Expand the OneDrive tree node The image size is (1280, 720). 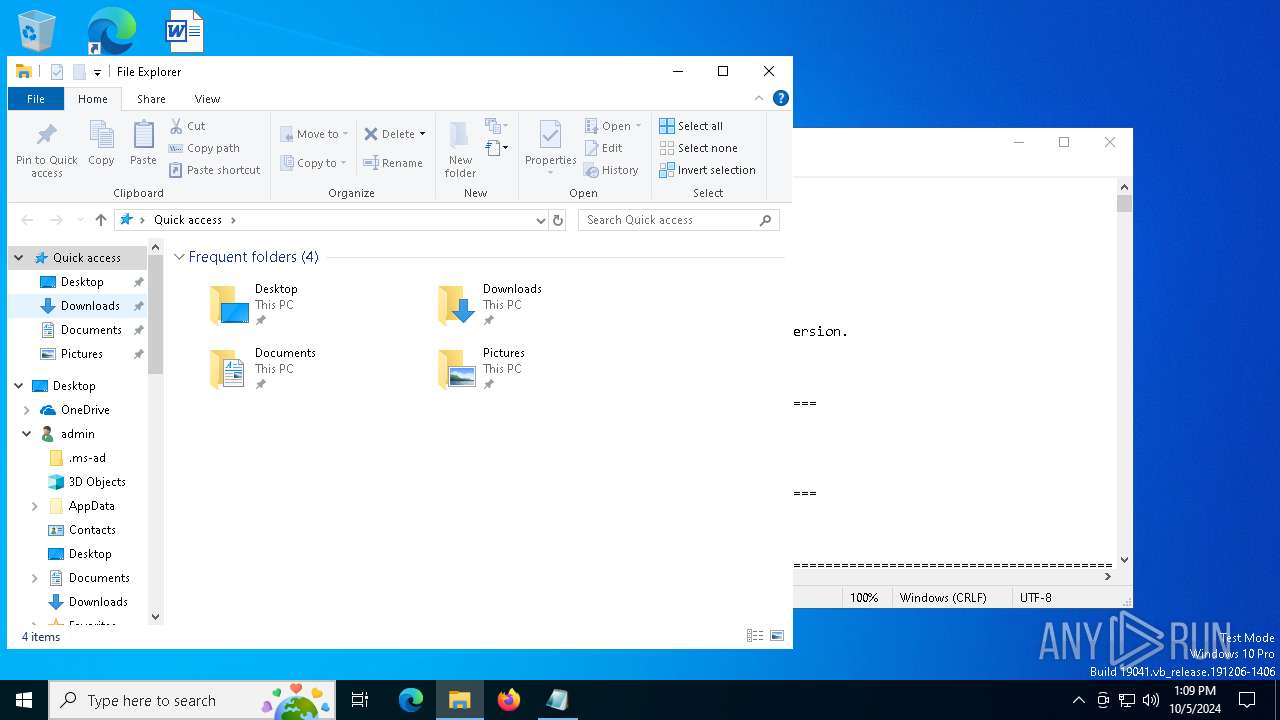point(27,410)
